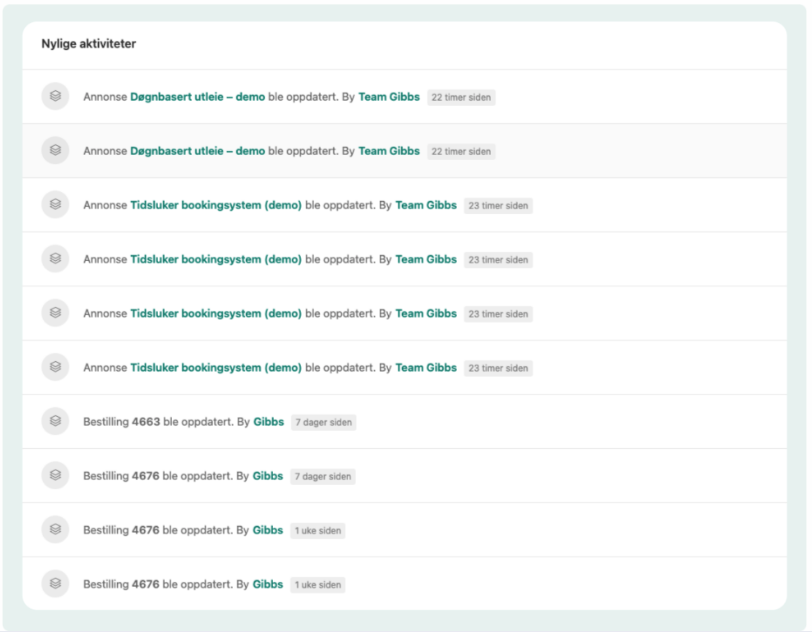The image size is (812, 634).
Task: Open Team Gibbs link in the first row
Action: (x=389, y=97)
